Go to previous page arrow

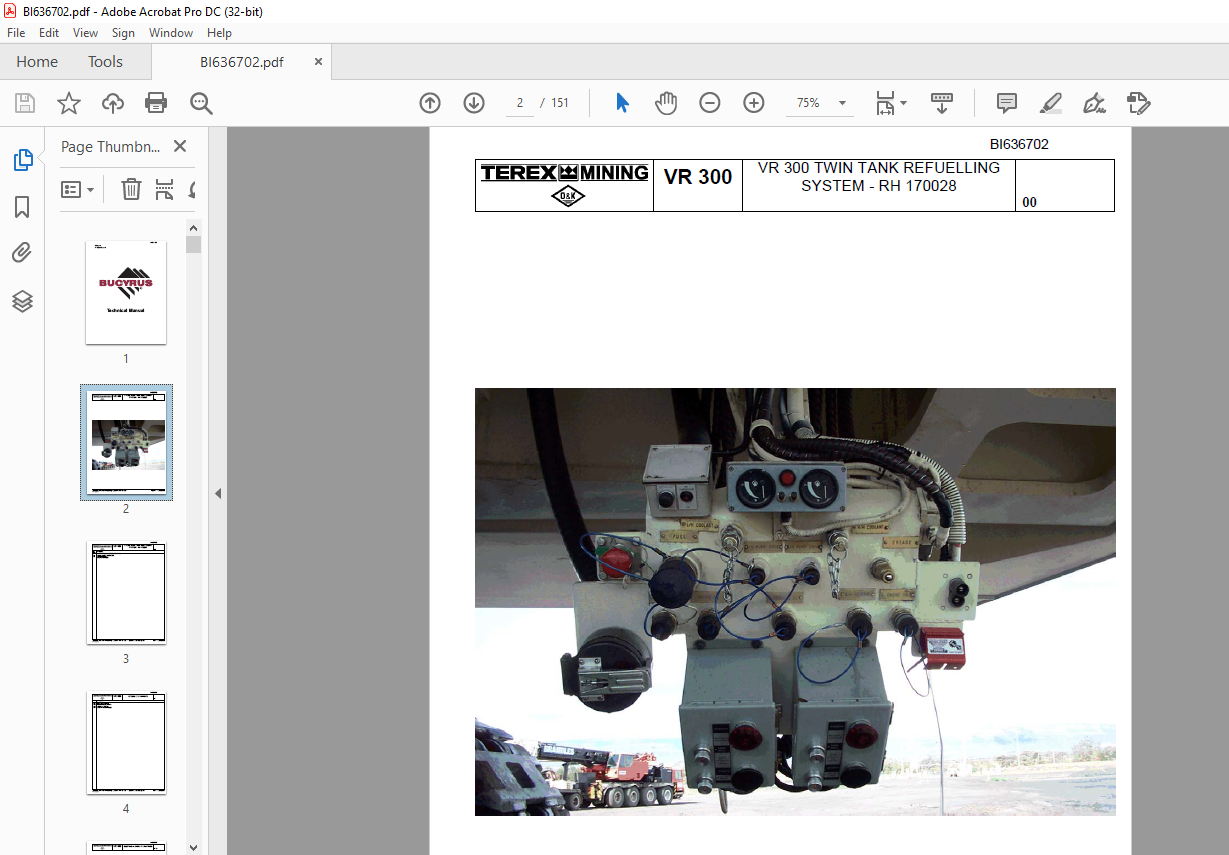pyautogui.click(x=430, y=103)
